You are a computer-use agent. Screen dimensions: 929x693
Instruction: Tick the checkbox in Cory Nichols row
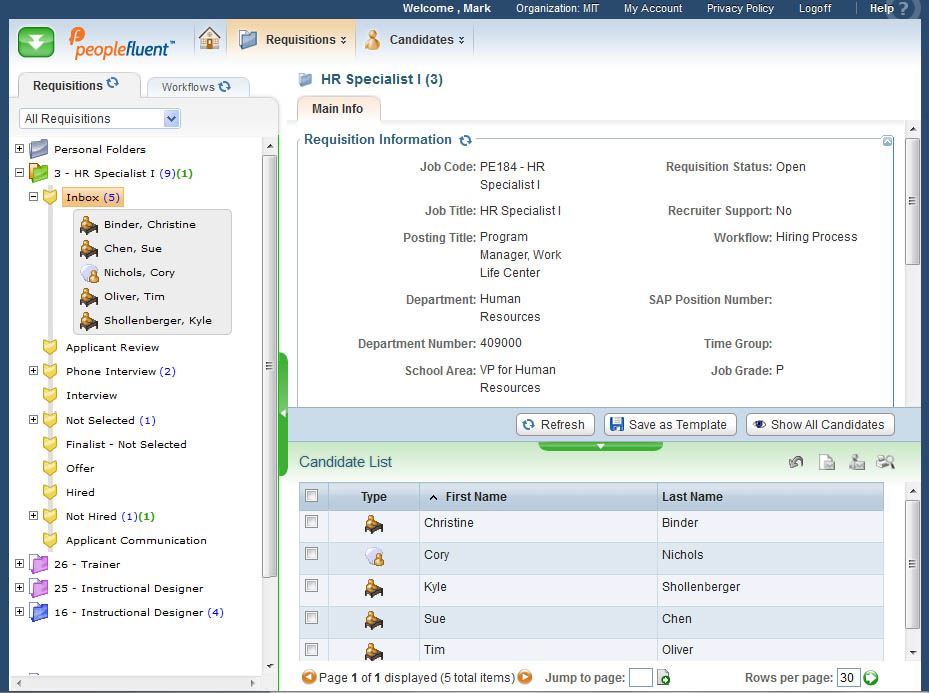[x=312, y=554]
